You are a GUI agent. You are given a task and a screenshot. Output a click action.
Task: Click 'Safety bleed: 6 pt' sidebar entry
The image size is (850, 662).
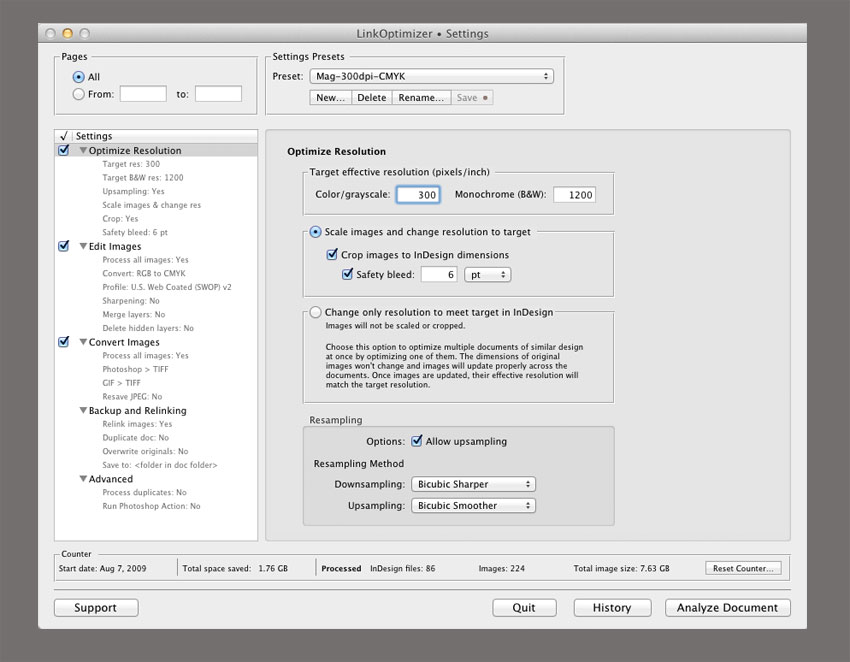pyautogui.click(x=135, y=232)
